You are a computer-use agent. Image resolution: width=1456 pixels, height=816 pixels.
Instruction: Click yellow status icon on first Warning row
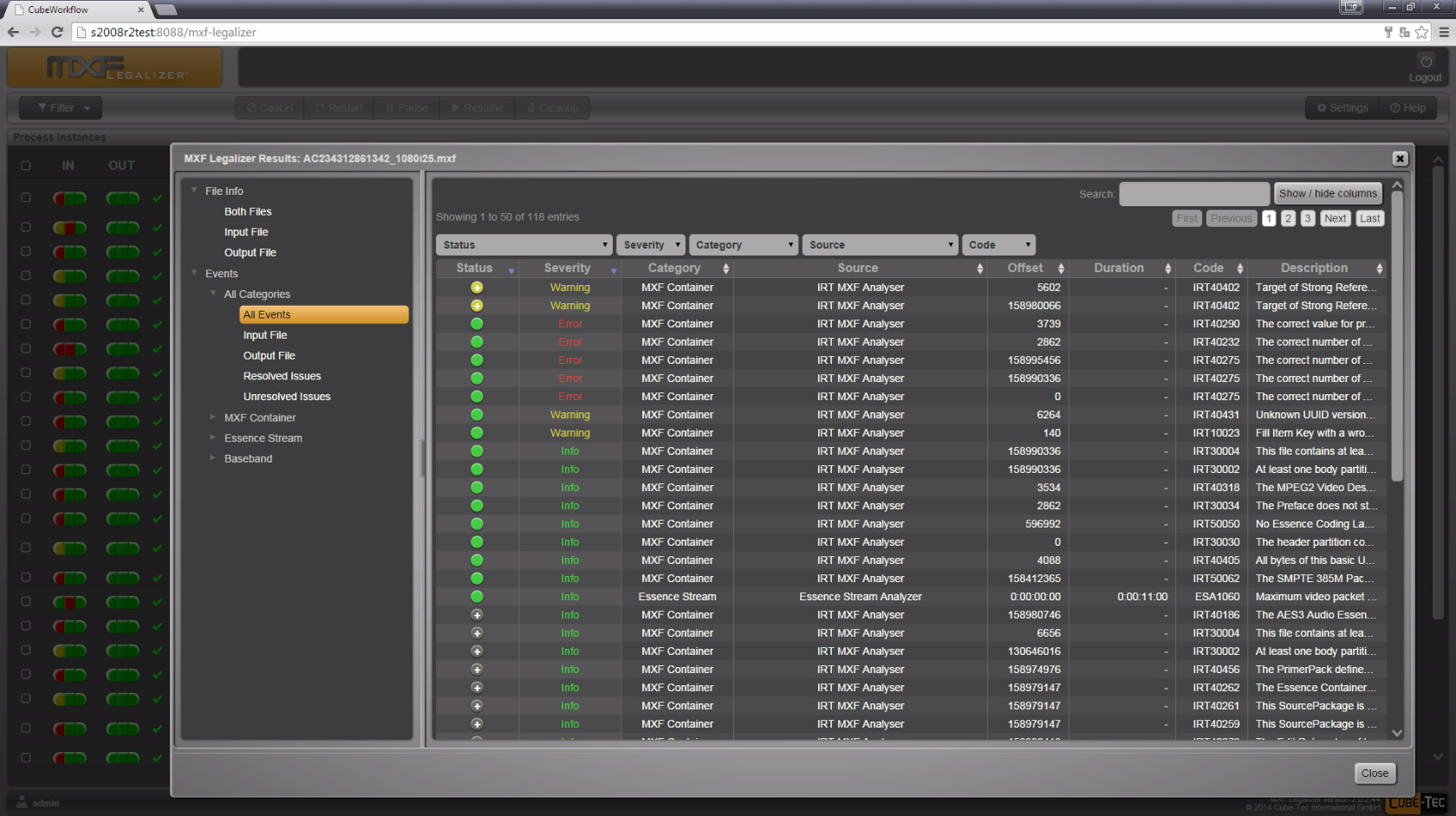477,288
